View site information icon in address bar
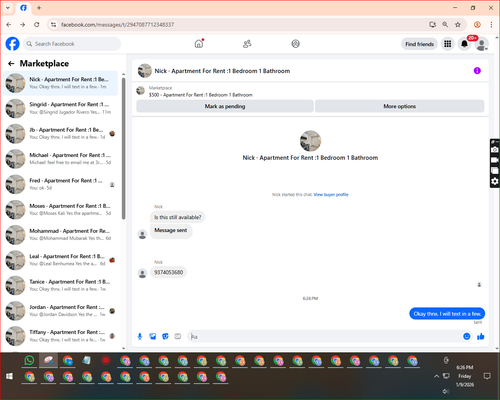 (53, 24)
